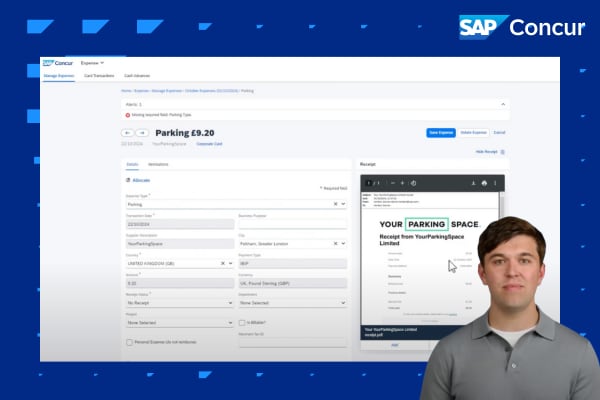Print the receipt from viewer toolbar

(484, 183)
